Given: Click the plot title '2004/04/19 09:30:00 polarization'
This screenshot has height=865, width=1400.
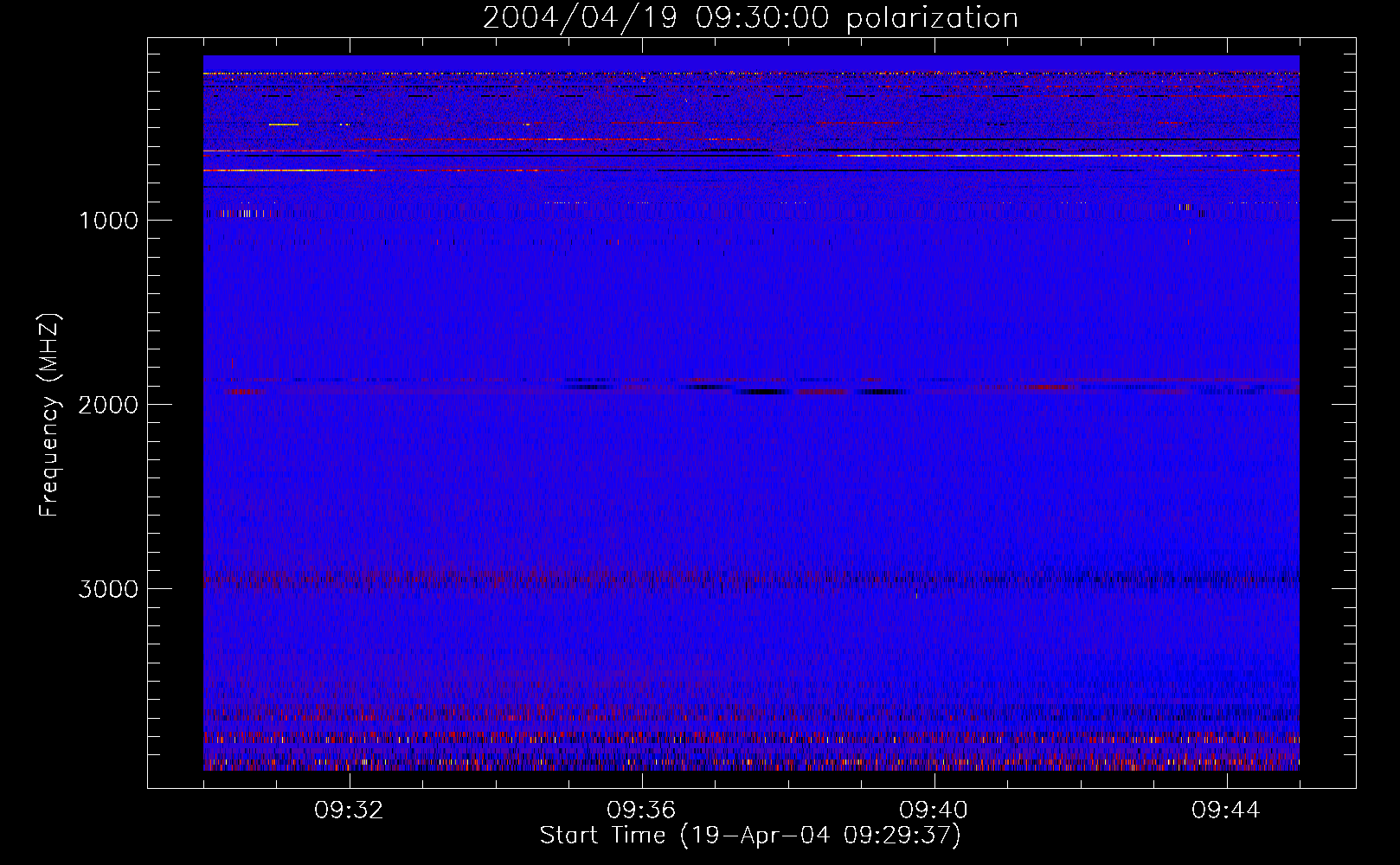Looking at the screenshot, I should click(x=750, y=17).
